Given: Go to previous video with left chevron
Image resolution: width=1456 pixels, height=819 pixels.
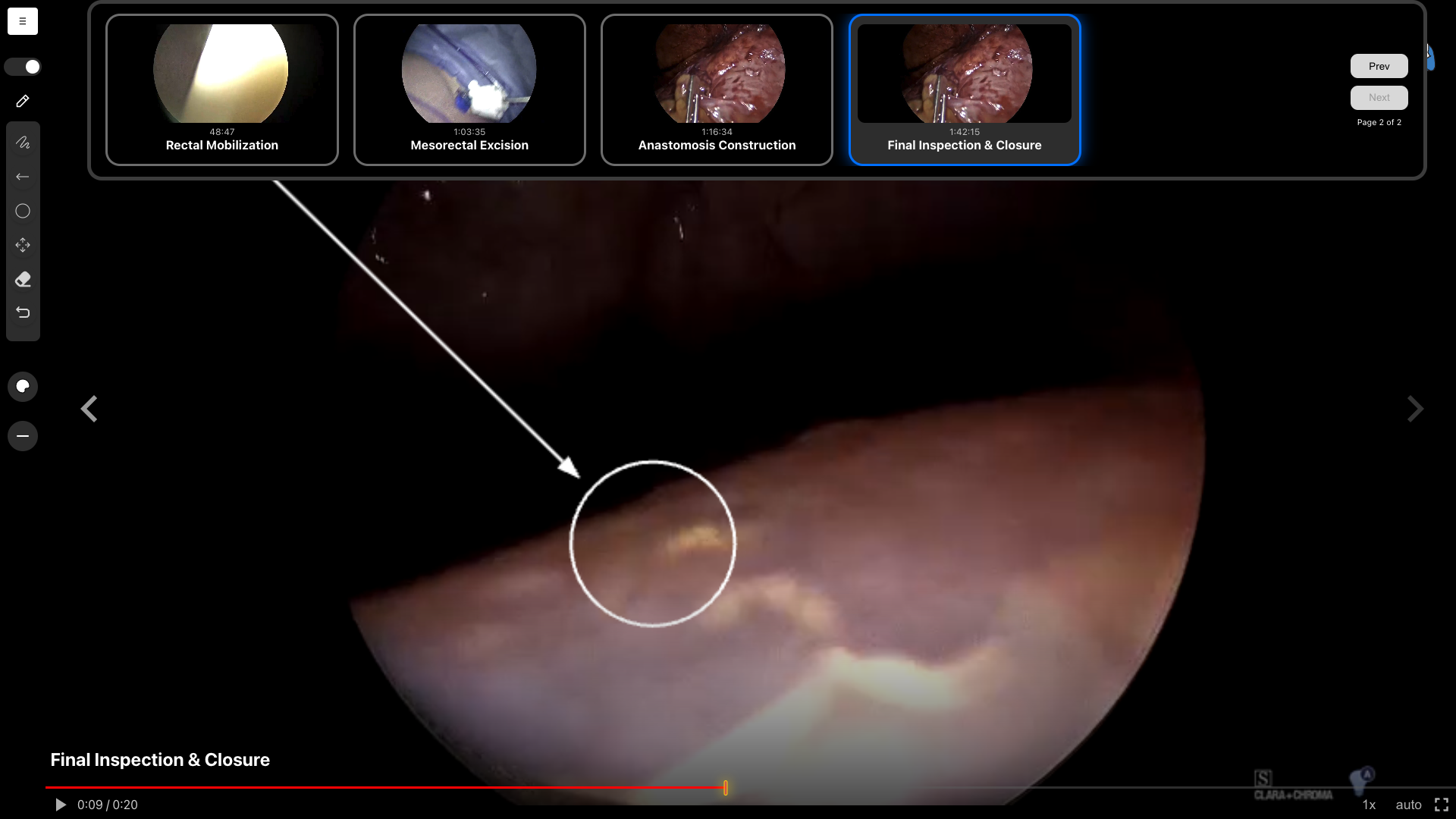Looking at the screenshot, I should pyautogui.click(x=89, y=409).
